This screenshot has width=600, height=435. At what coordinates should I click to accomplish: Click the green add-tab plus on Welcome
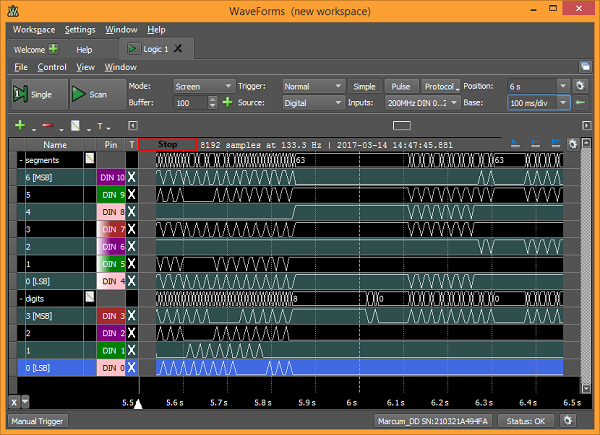pos(54,49)
